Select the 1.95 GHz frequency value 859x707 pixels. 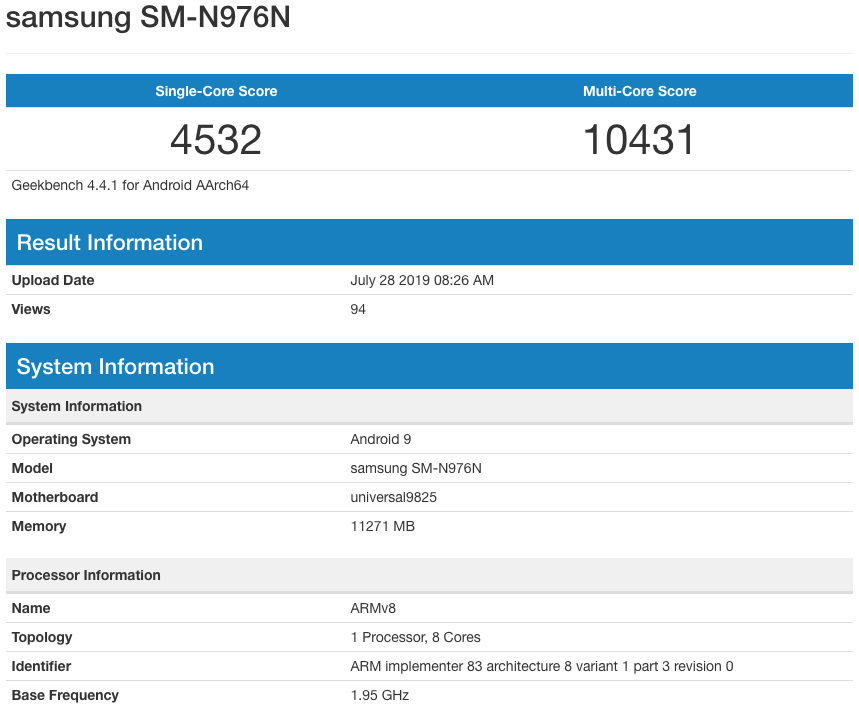click(380, 695)
